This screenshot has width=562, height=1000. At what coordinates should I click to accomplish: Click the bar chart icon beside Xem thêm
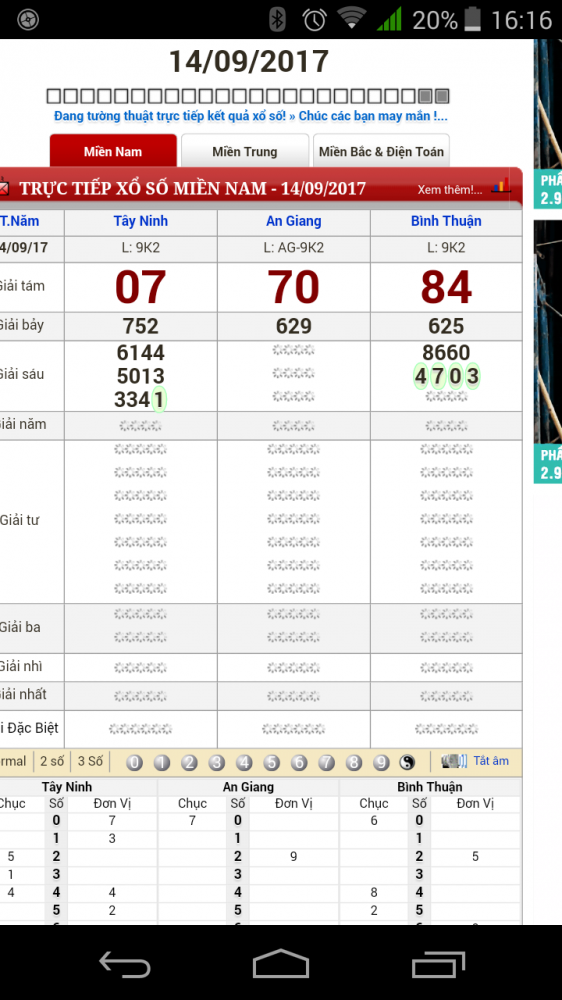tap(502, 186)
